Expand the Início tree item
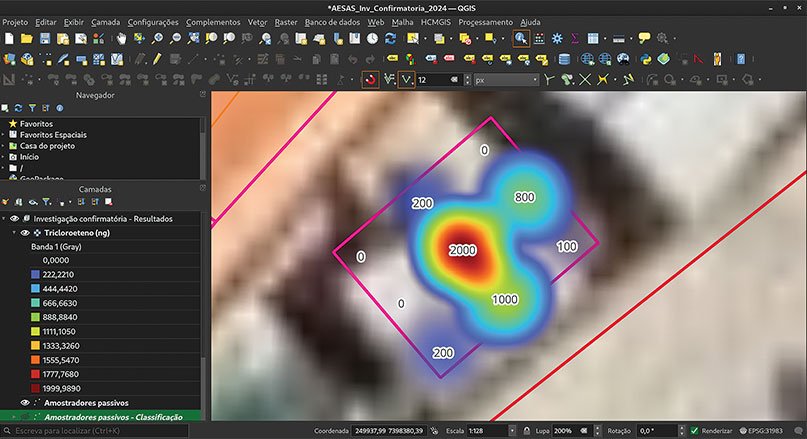 tap(3, 157)
